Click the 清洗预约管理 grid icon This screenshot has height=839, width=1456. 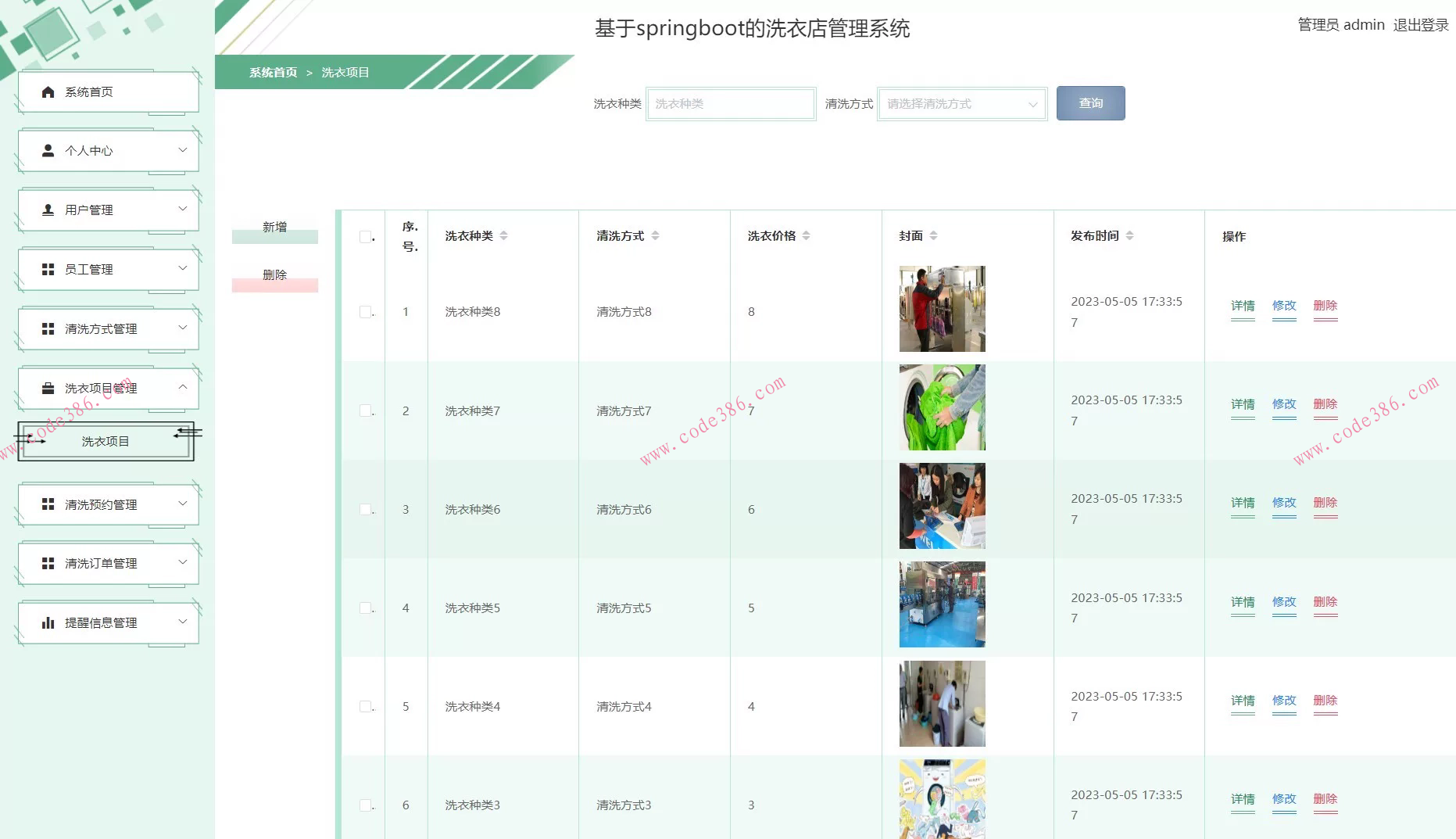[x=47, y=504]
